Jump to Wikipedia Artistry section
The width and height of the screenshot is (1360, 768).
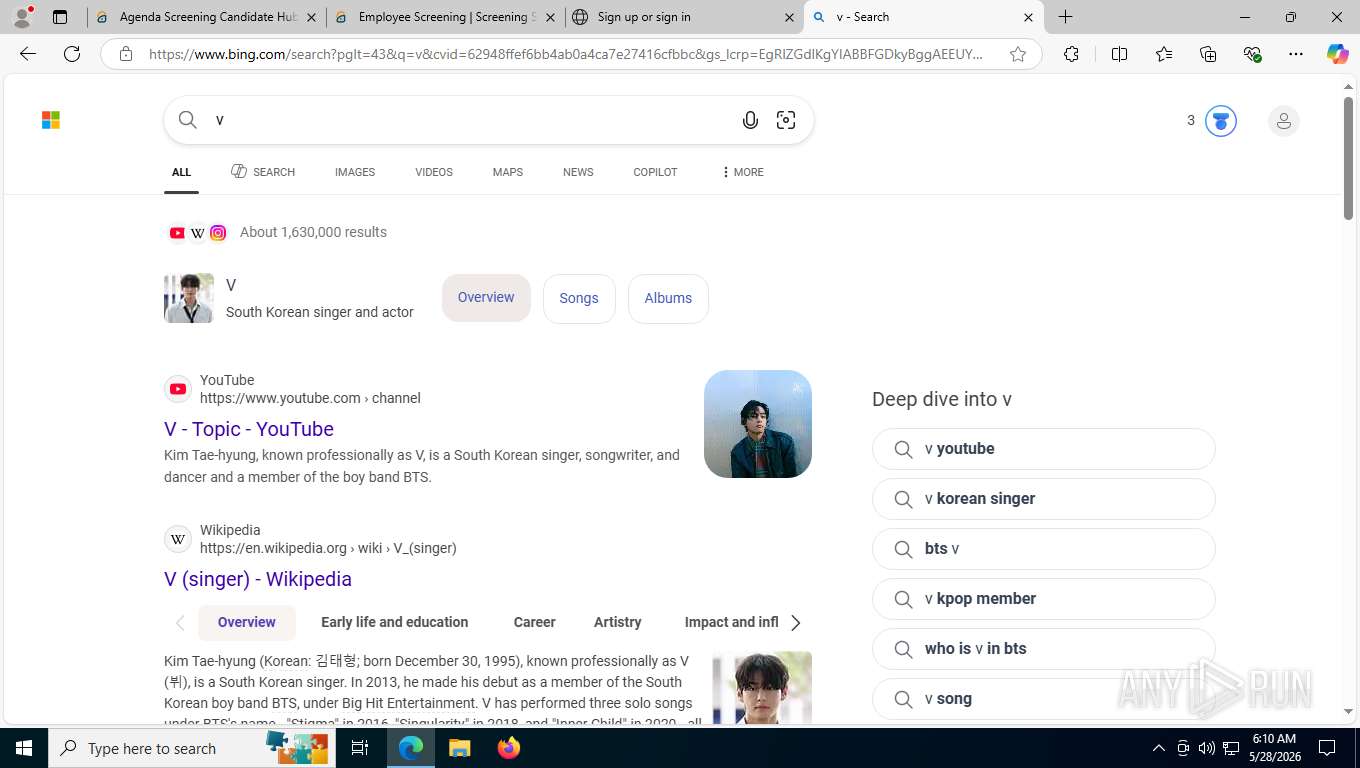coord(617,622)
